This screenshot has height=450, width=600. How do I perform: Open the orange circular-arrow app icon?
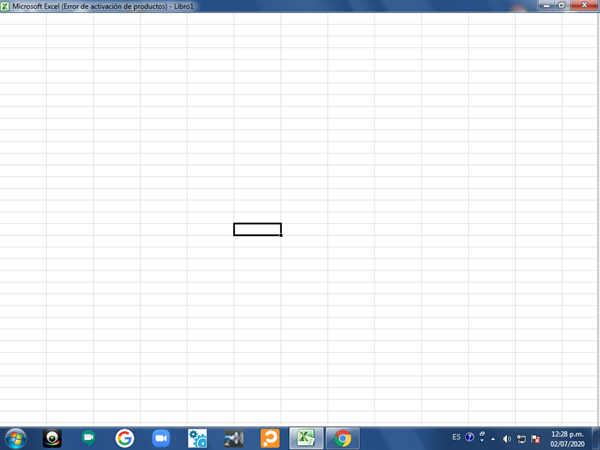pos(270,439)
